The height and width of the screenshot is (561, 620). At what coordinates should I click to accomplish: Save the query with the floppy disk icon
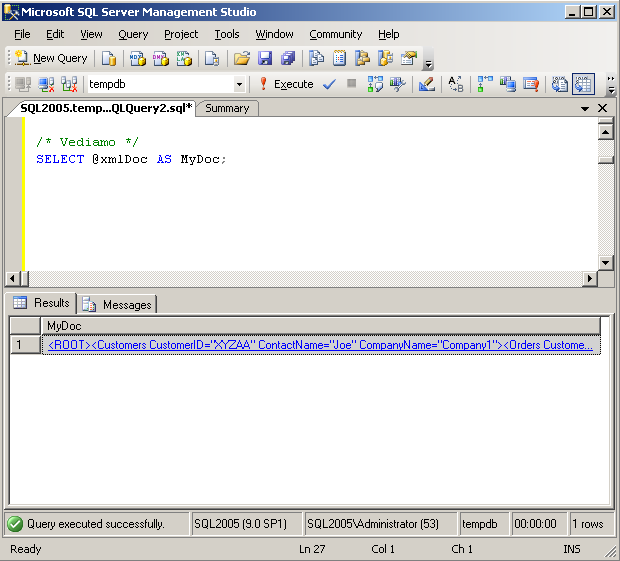tap(265, 59)
